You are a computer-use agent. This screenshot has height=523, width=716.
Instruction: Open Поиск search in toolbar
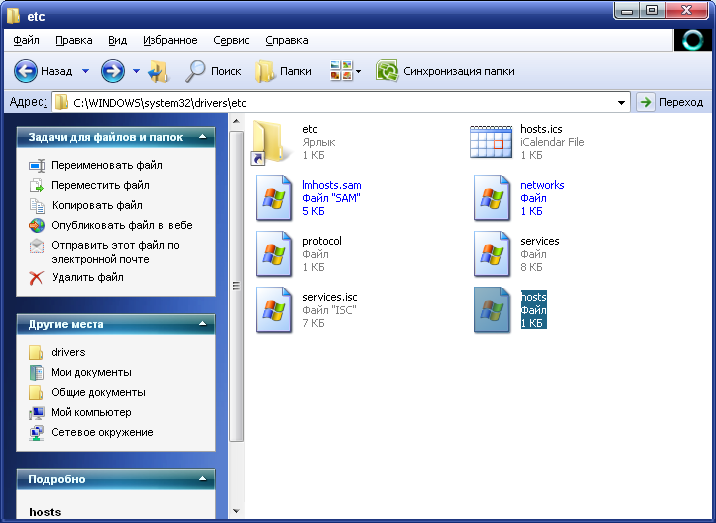(x=213, y=71)
